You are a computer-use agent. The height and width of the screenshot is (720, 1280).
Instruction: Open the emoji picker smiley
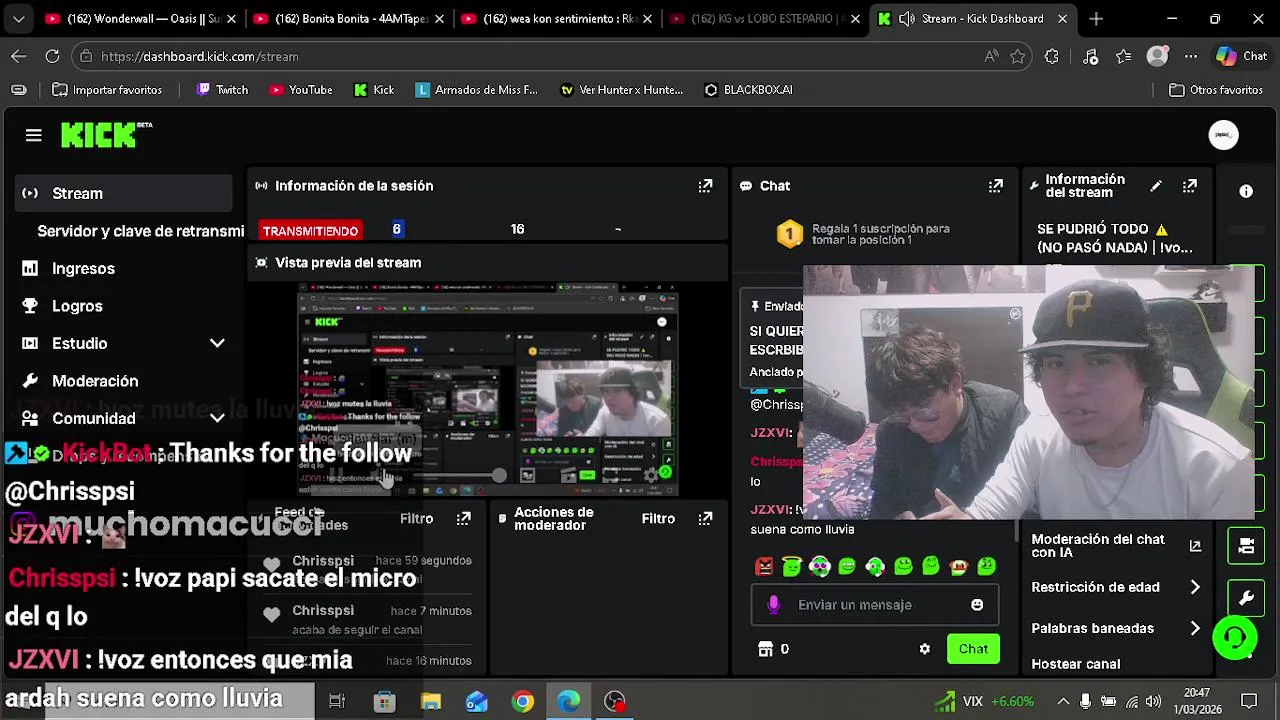point(977,605)
